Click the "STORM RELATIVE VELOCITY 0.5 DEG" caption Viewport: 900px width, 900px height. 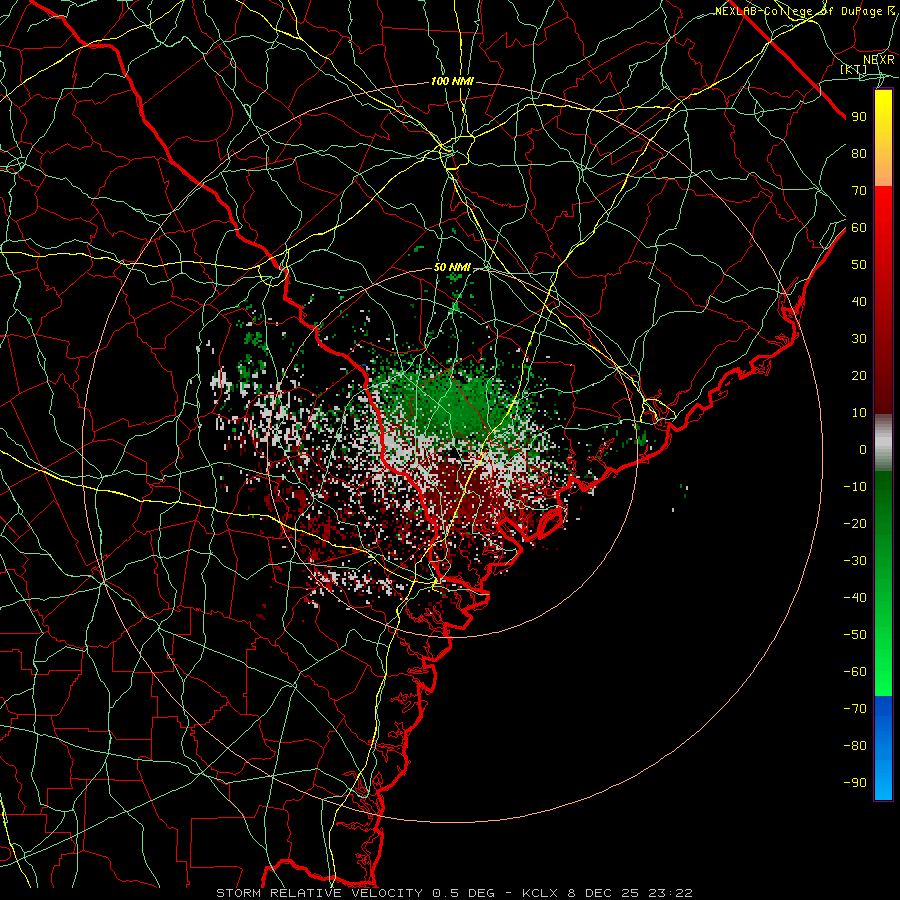pyautogui.click(x=362, y=893)
